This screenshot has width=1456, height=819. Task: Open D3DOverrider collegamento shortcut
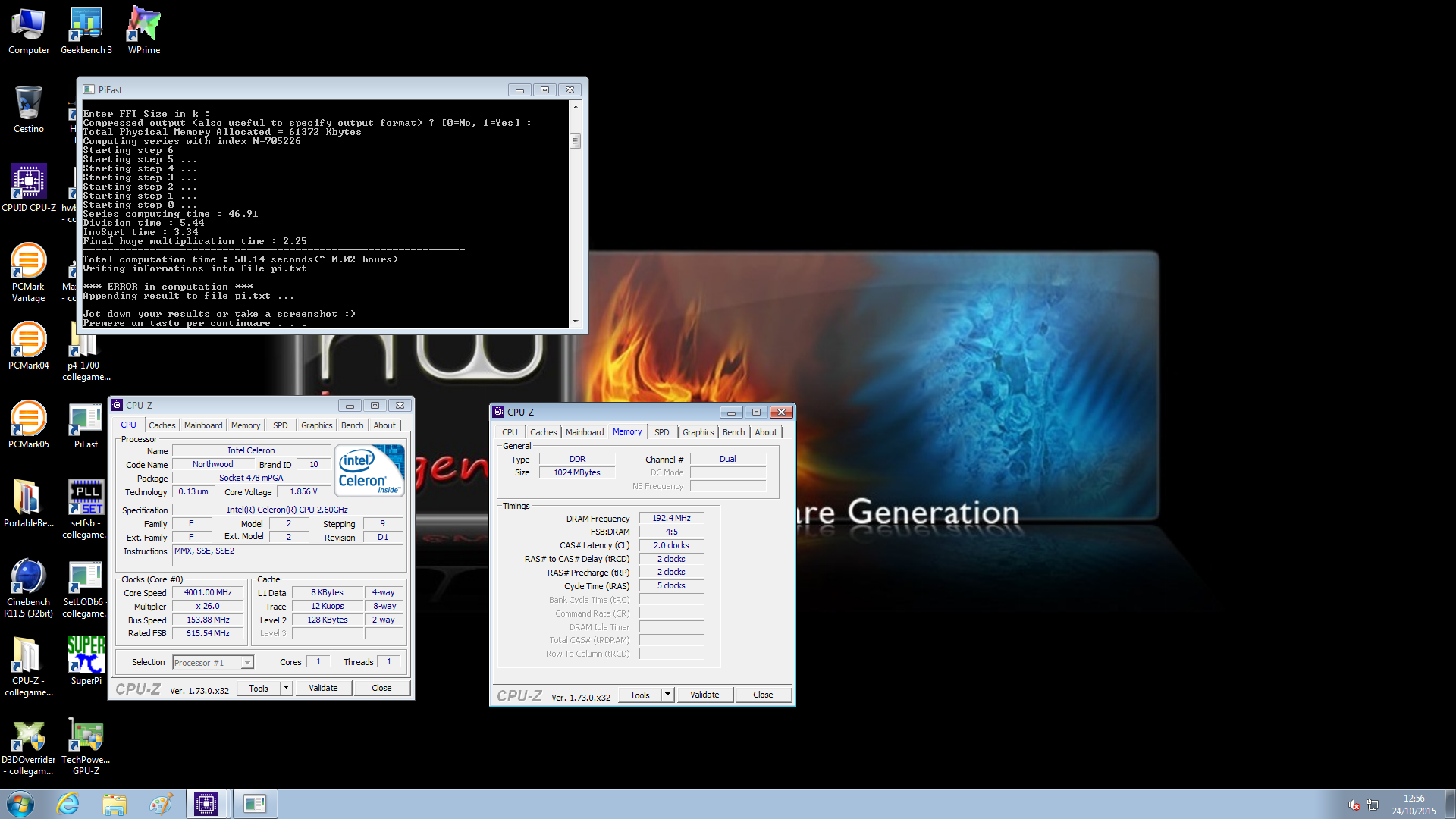29,745
